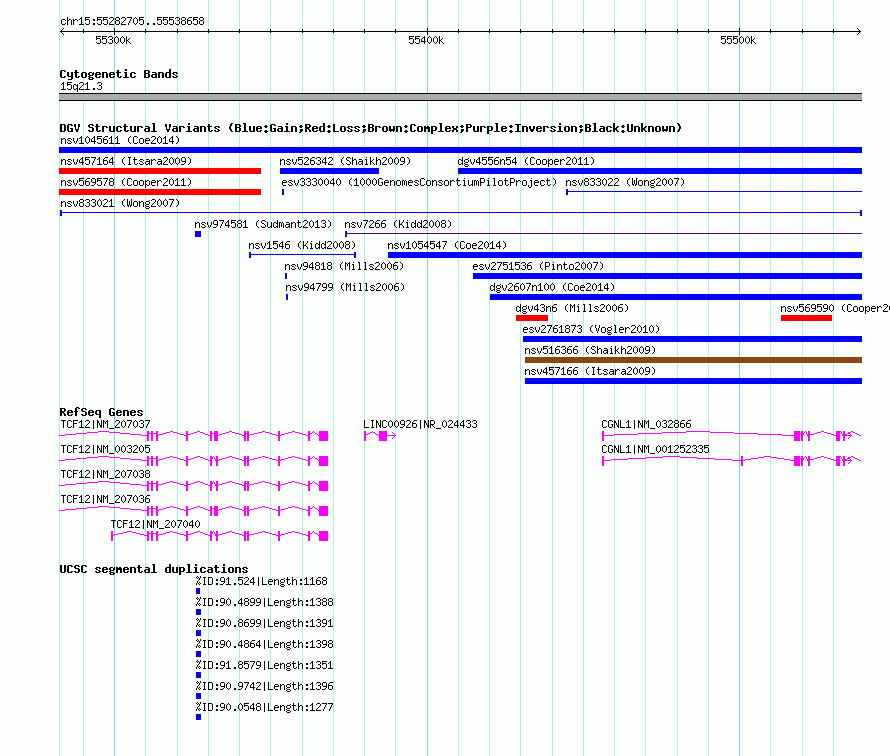The width and height of the screenshot is (890, 756).
Task: Select segmental duplication %ID:90.0548|Length:1277
Action: [265, 707]
